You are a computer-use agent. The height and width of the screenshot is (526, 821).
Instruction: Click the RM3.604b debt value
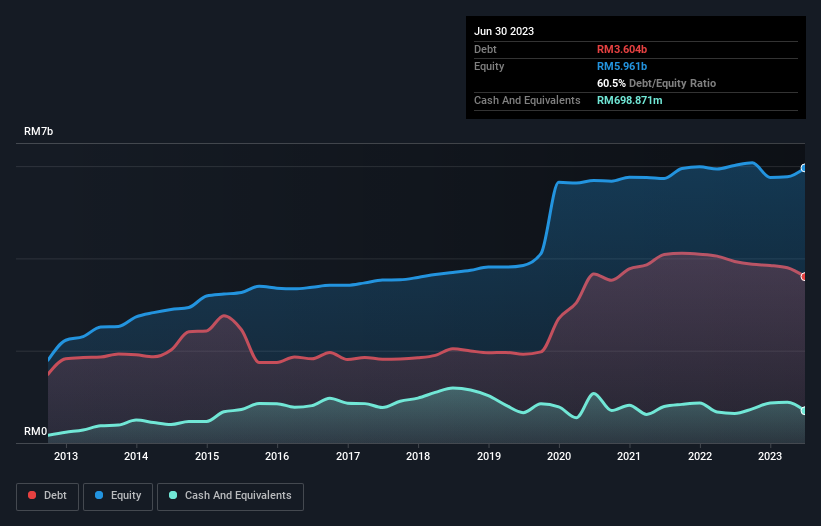[622, 49]
